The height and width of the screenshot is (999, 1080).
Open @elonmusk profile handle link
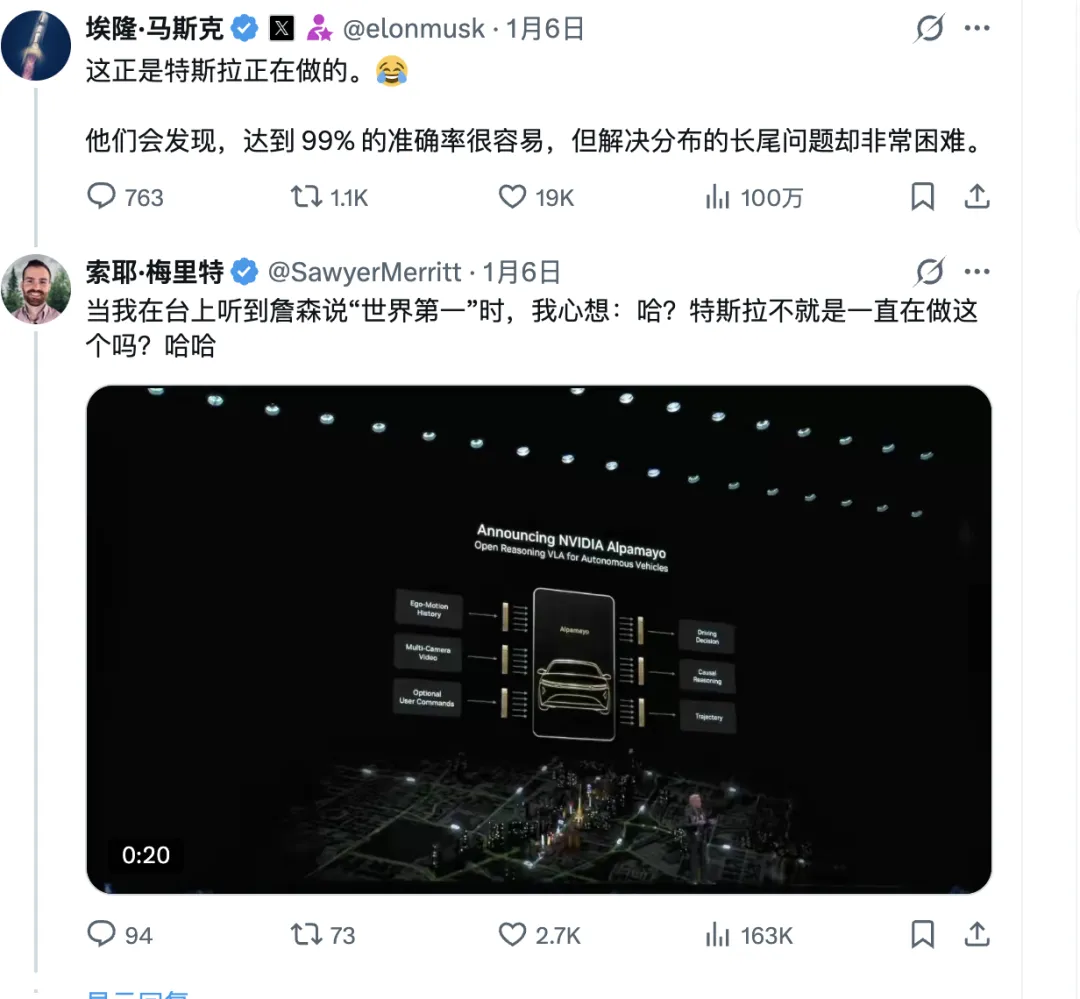point(414,29)
